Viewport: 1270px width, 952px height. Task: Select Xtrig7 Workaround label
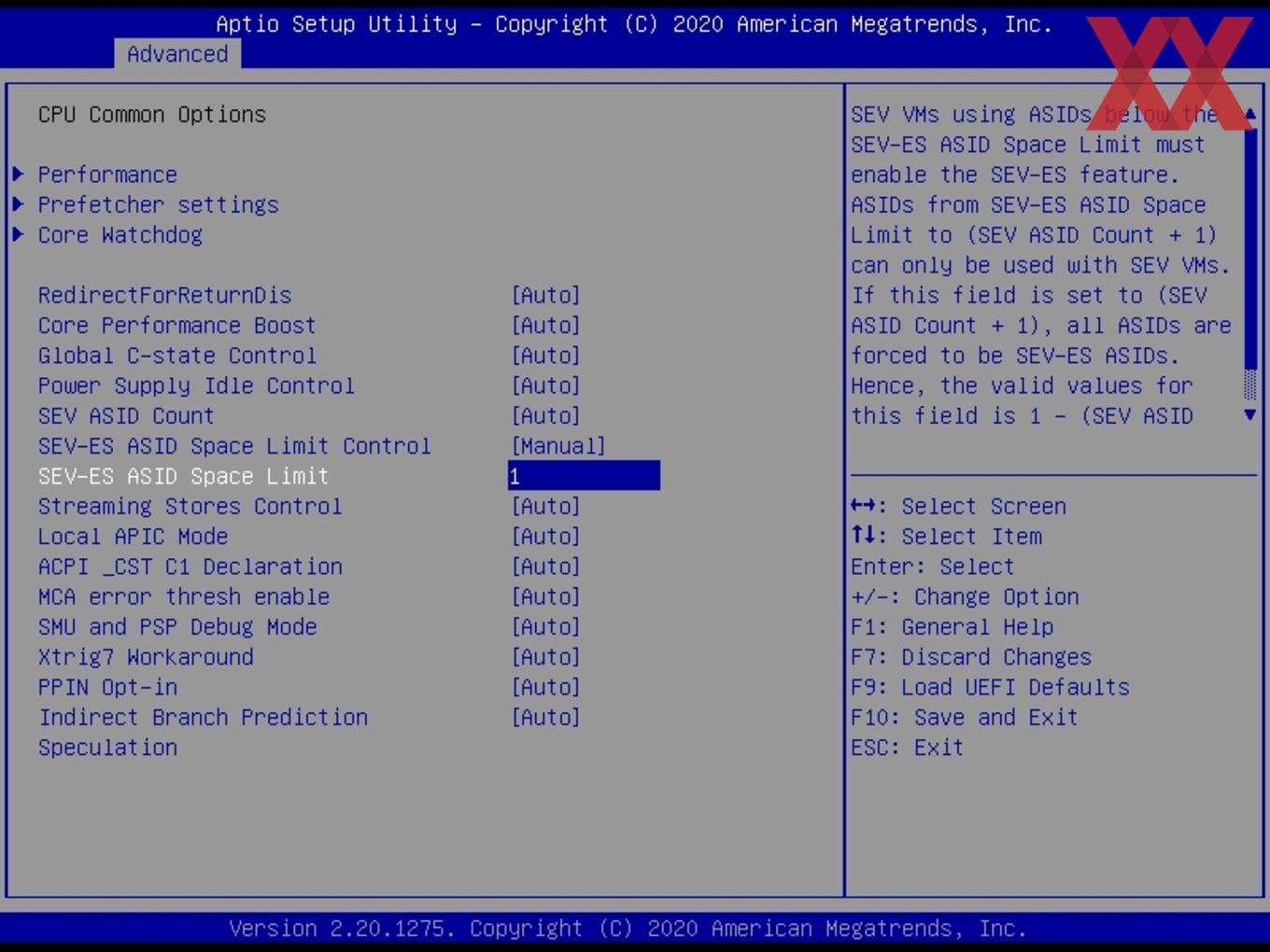pyautogui.click(x=146, y=657)
